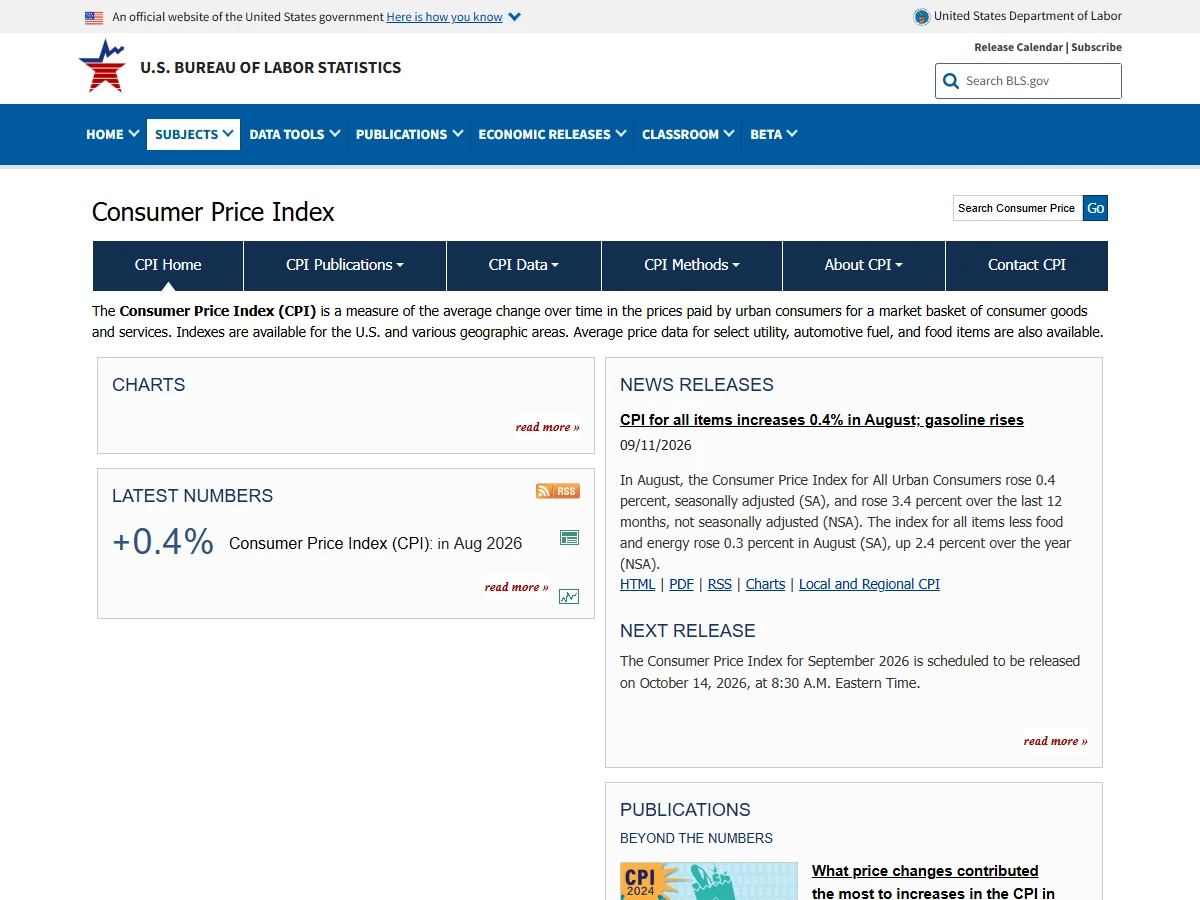
Task: Expand the Here is how you know chevron
Action: pyautogui.click(x=514, y=17)
